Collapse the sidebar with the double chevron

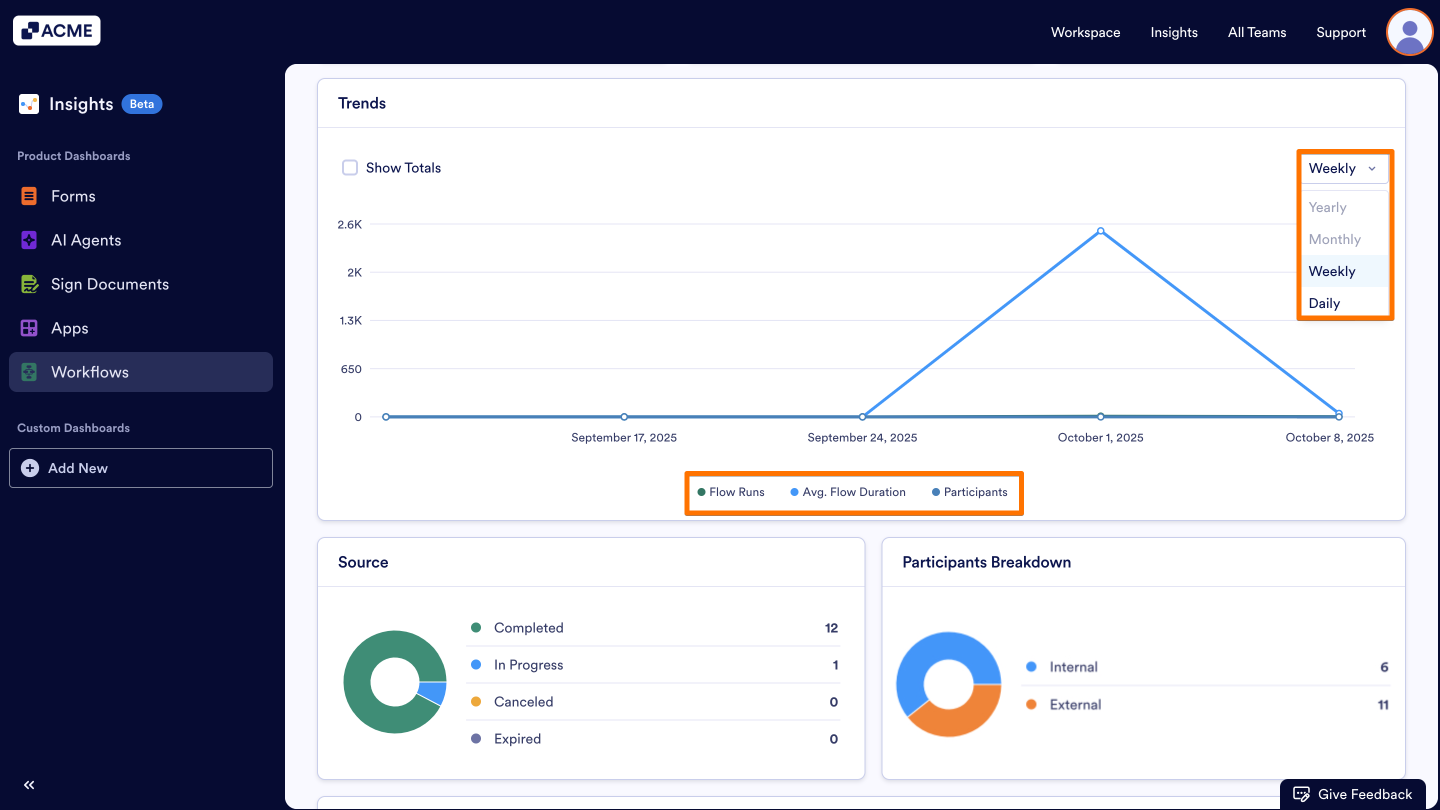point(28,785)
